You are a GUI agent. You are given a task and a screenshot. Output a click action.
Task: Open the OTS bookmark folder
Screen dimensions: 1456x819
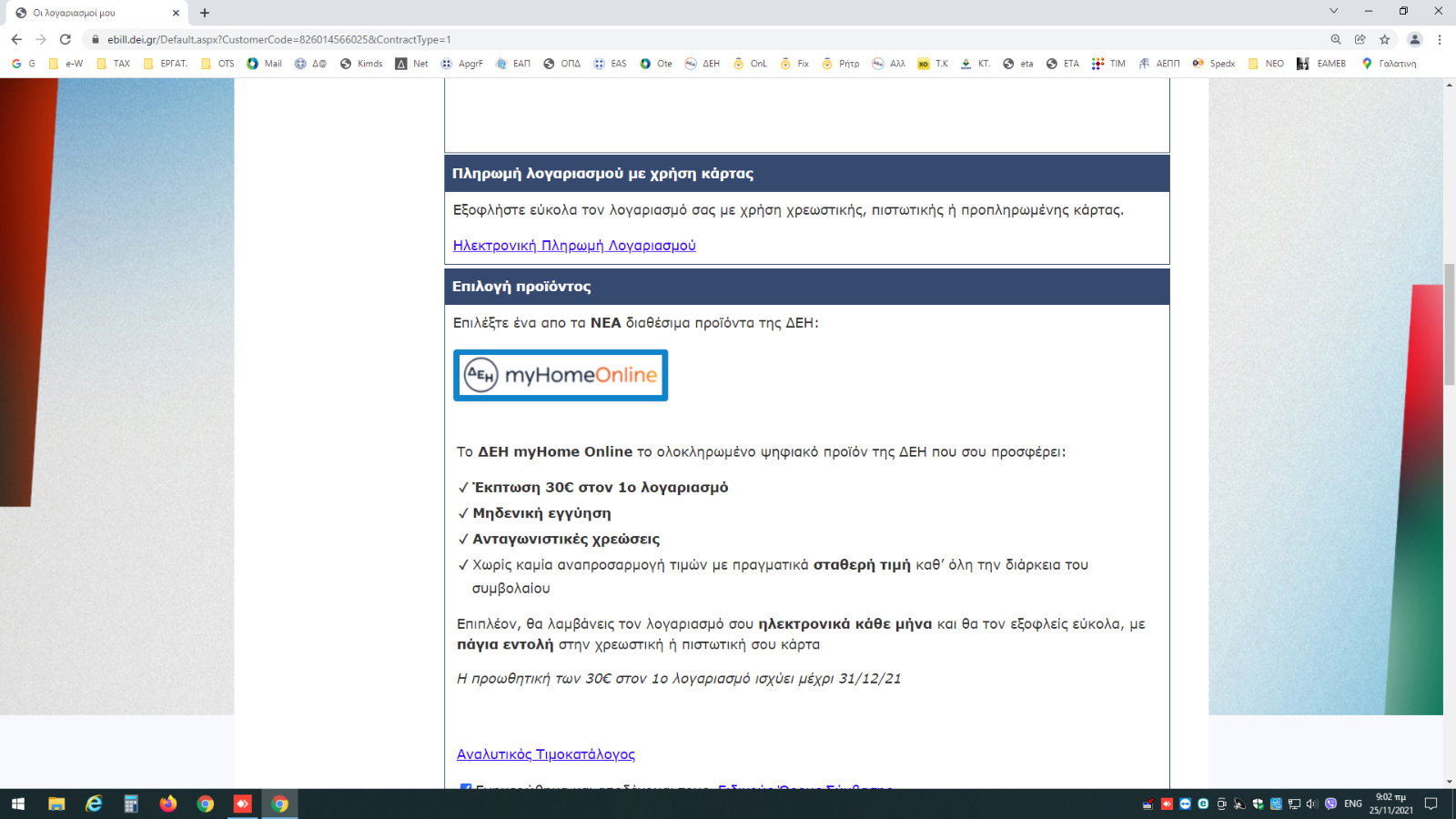(x=217, y=64)
